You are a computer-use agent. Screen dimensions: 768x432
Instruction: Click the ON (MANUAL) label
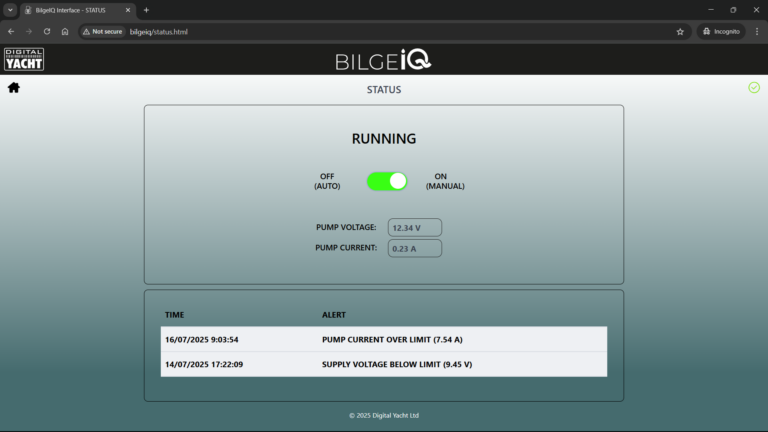pos(445,181)
